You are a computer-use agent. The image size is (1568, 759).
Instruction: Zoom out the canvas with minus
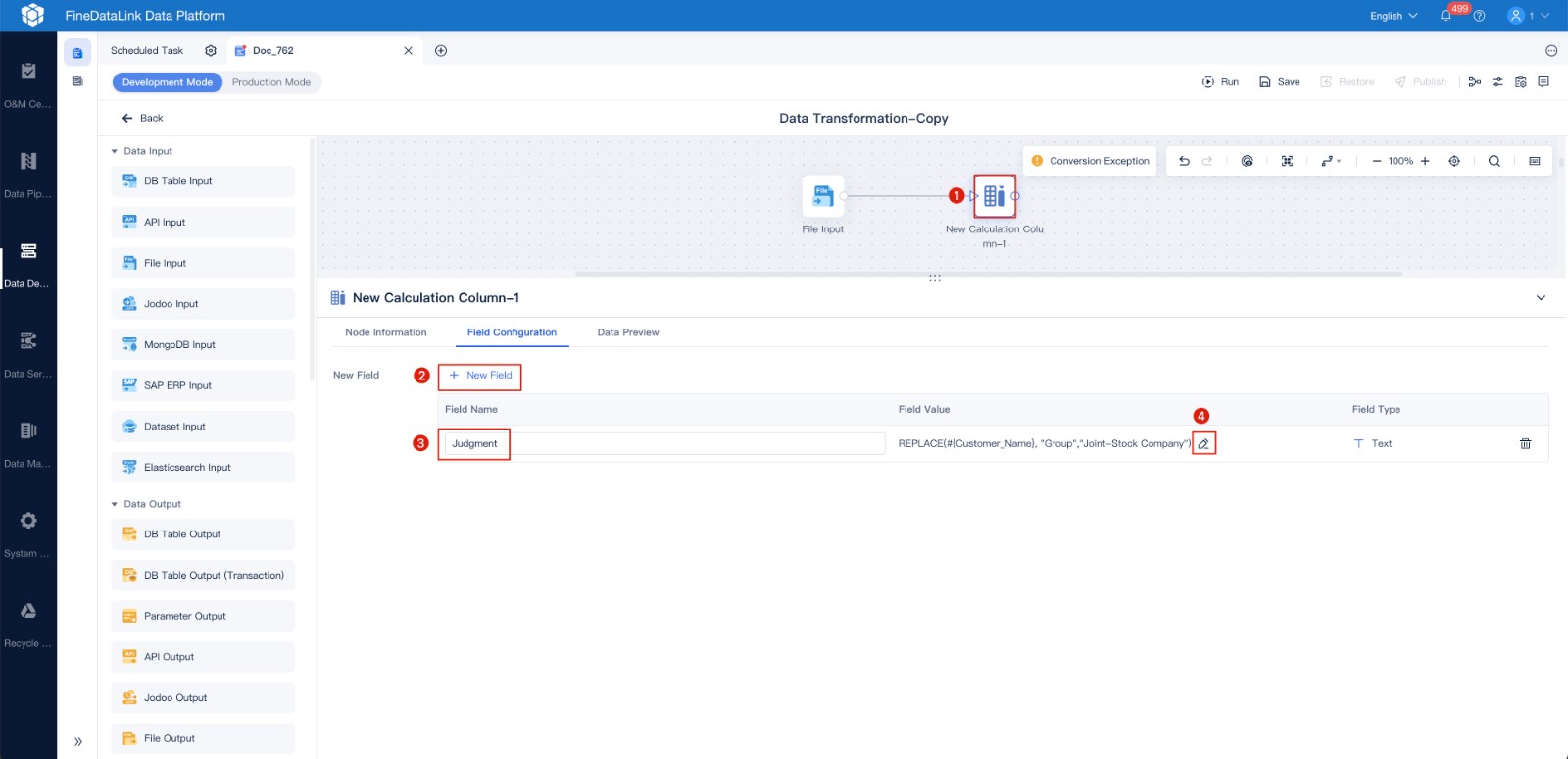[x=1377, y=161]
